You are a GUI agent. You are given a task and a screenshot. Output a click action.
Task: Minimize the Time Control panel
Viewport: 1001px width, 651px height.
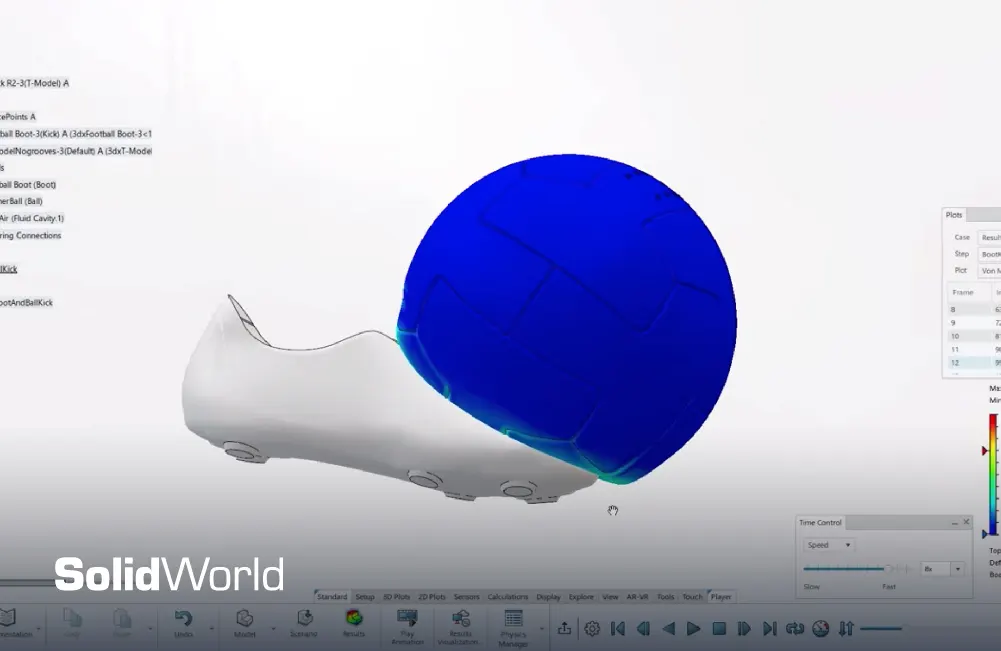point(954,523)
